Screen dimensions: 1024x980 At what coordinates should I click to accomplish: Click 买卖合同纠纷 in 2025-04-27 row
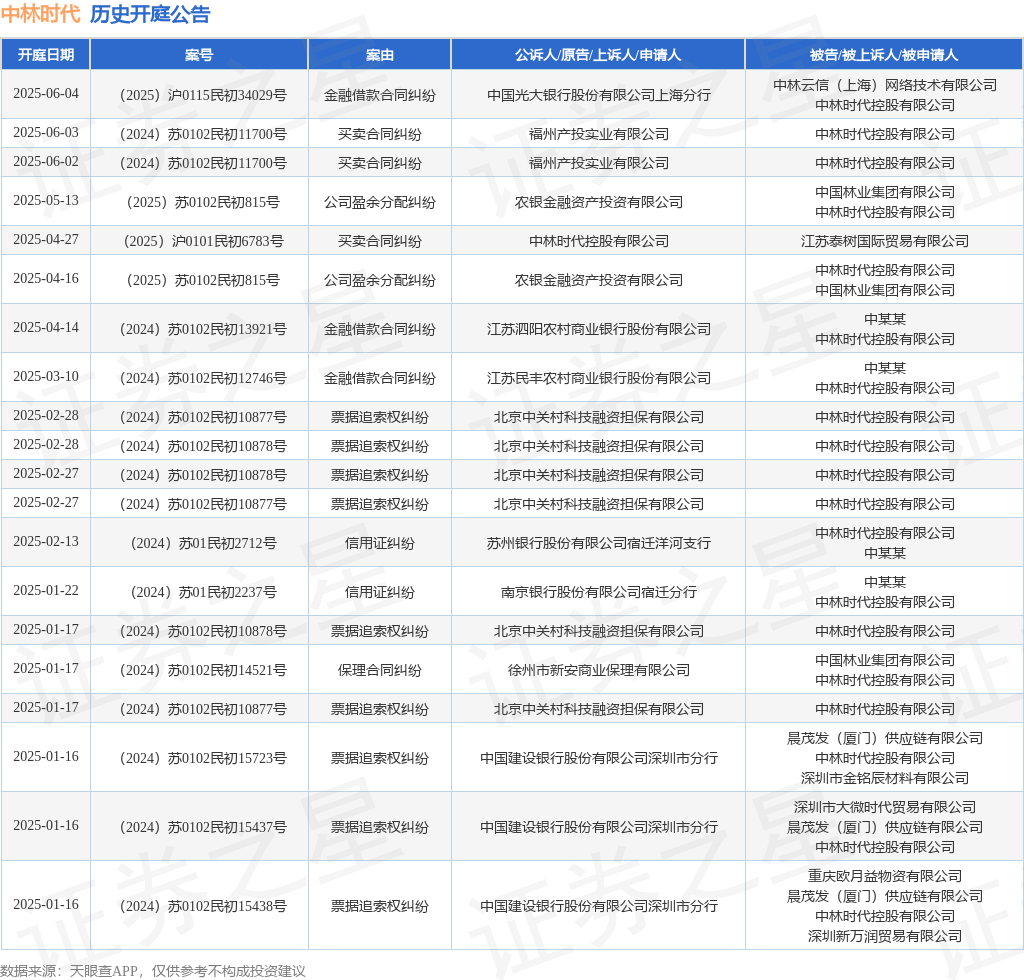click(x=379, y=242)
